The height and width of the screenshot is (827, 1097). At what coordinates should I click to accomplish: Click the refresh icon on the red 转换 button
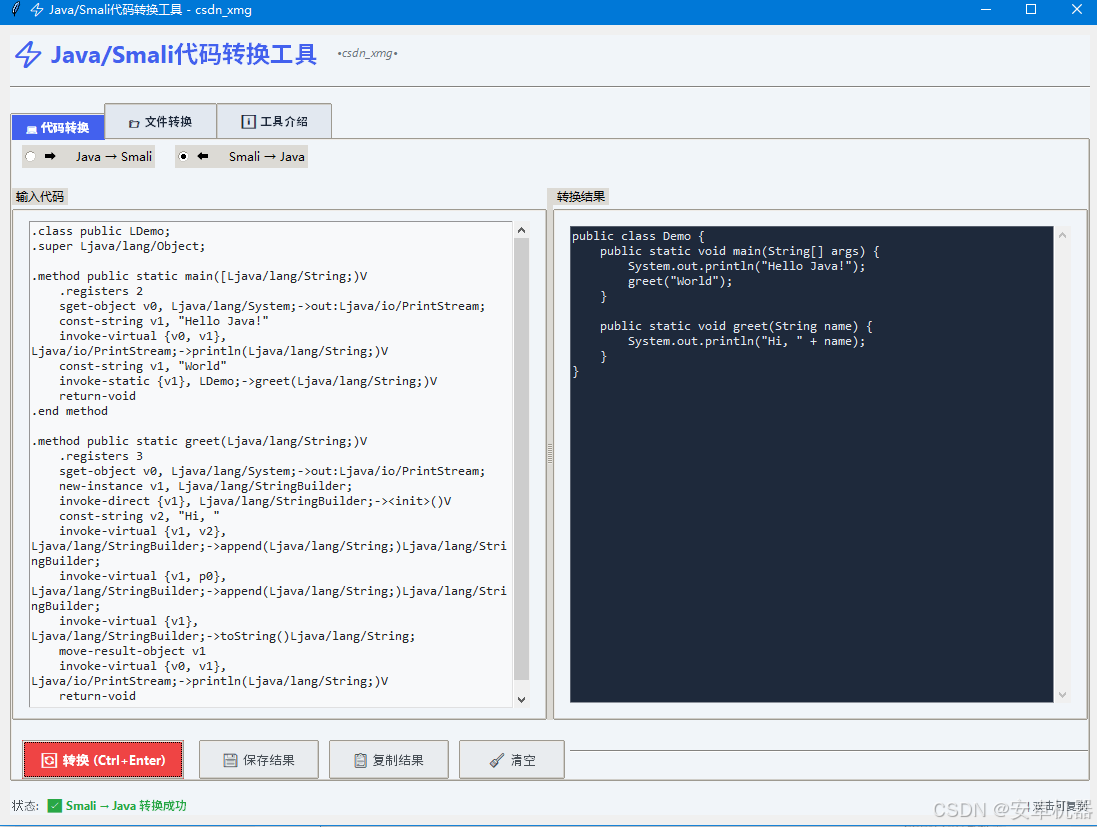(49, 761)
